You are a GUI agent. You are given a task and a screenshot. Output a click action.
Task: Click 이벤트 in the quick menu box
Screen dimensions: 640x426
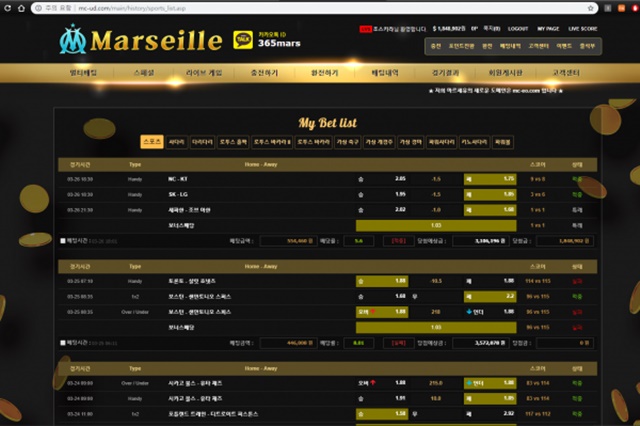[564, 46]
